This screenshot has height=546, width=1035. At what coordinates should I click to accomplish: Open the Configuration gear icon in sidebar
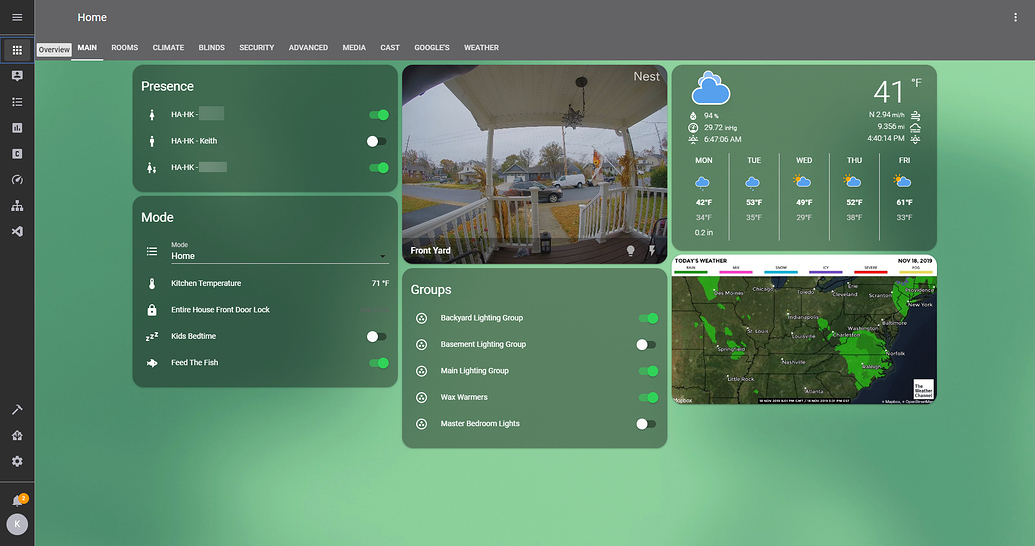pyautogui.click(x=17, y=461)
